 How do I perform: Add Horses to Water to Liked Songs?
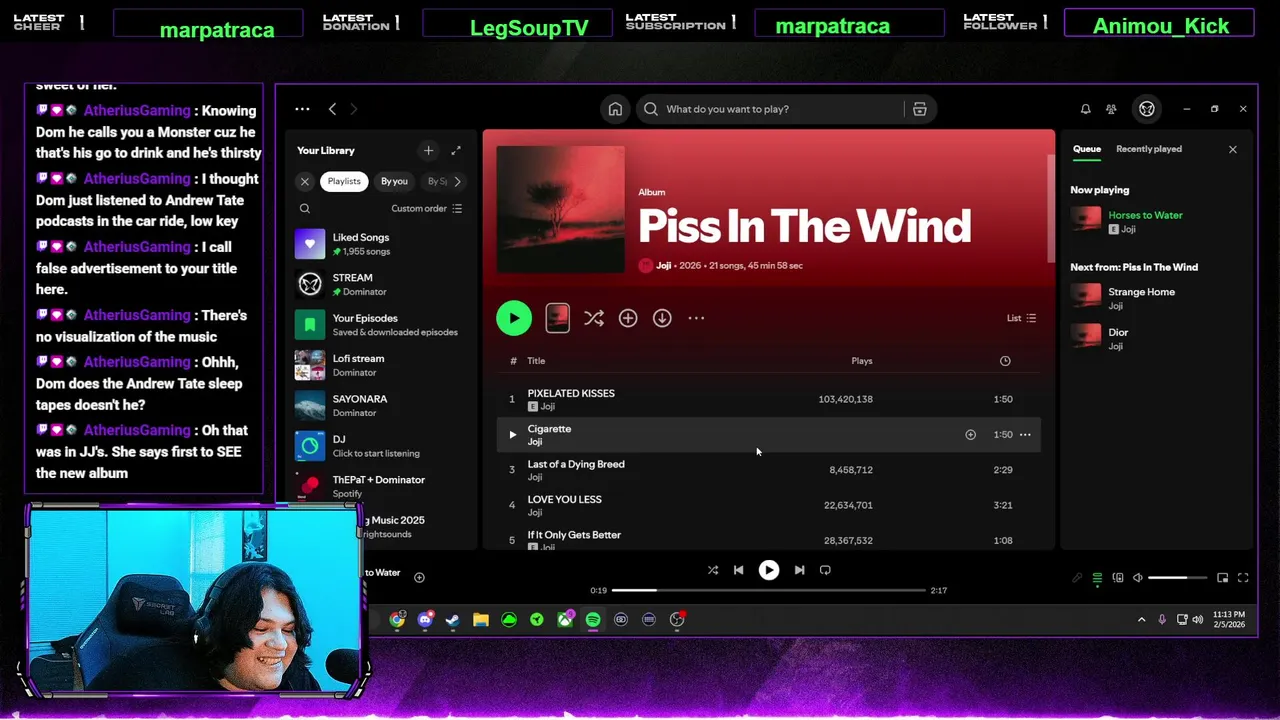[x=419, y=577]
